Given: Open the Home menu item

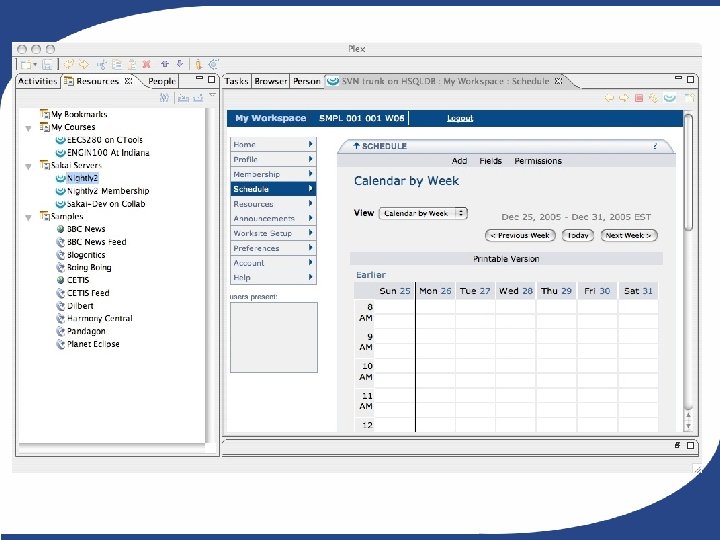Looking at the screenshot, I should pyautogui.click(x=273, y=144).
